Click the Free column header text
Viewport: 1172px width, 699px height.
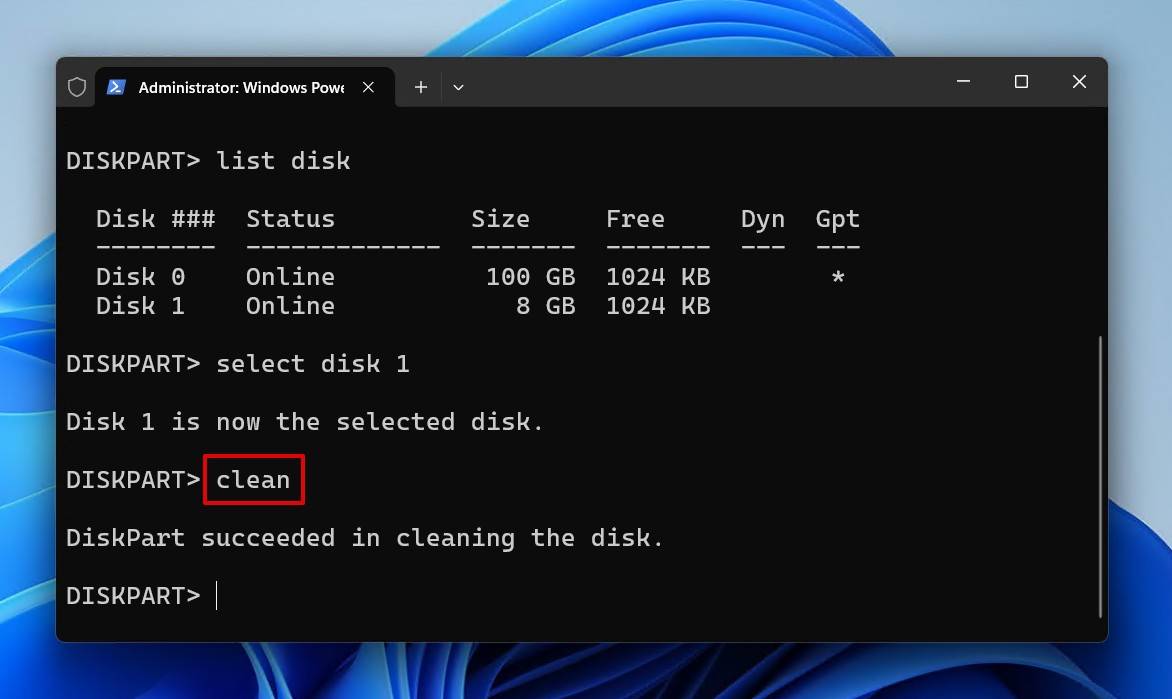coord(635,218)
